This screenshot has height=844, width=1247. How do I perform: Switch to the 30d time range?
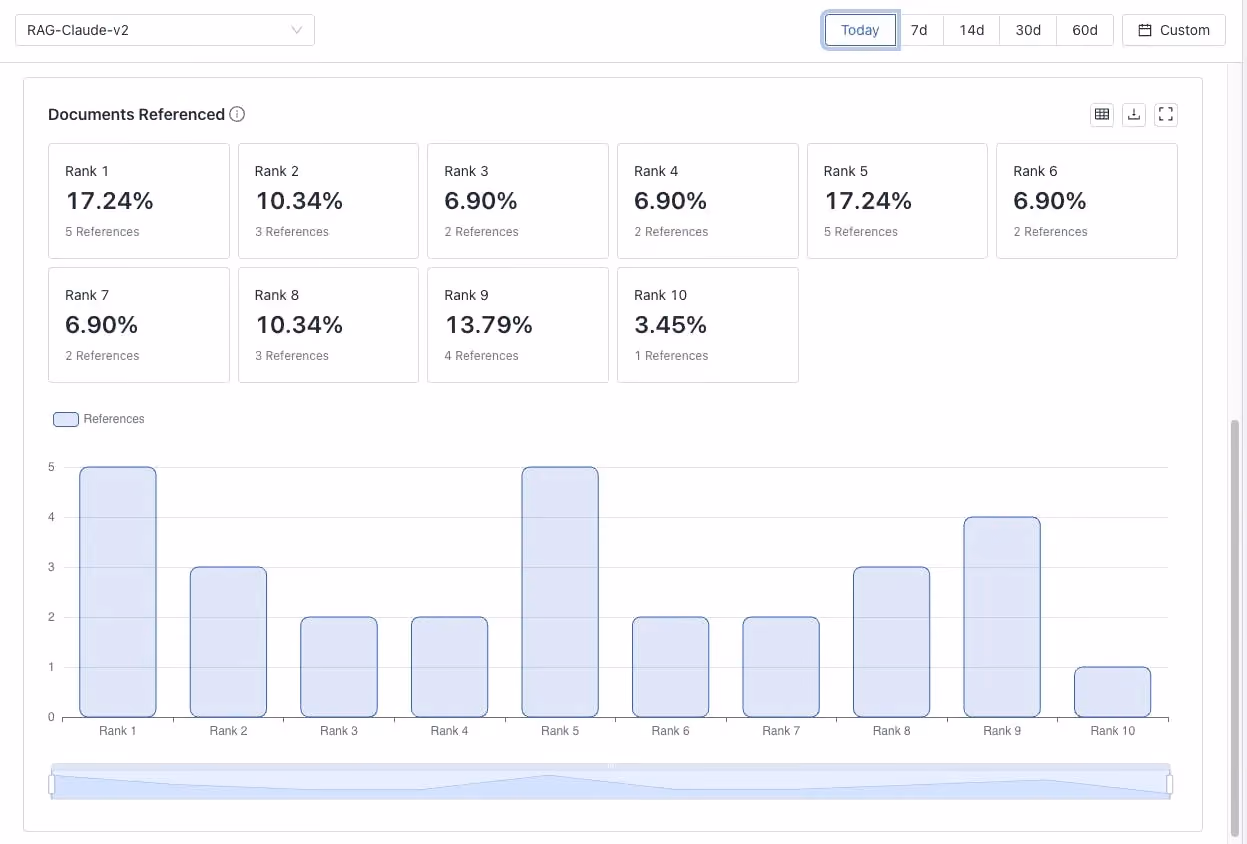pyautogui.click(x=1028, y=30)
